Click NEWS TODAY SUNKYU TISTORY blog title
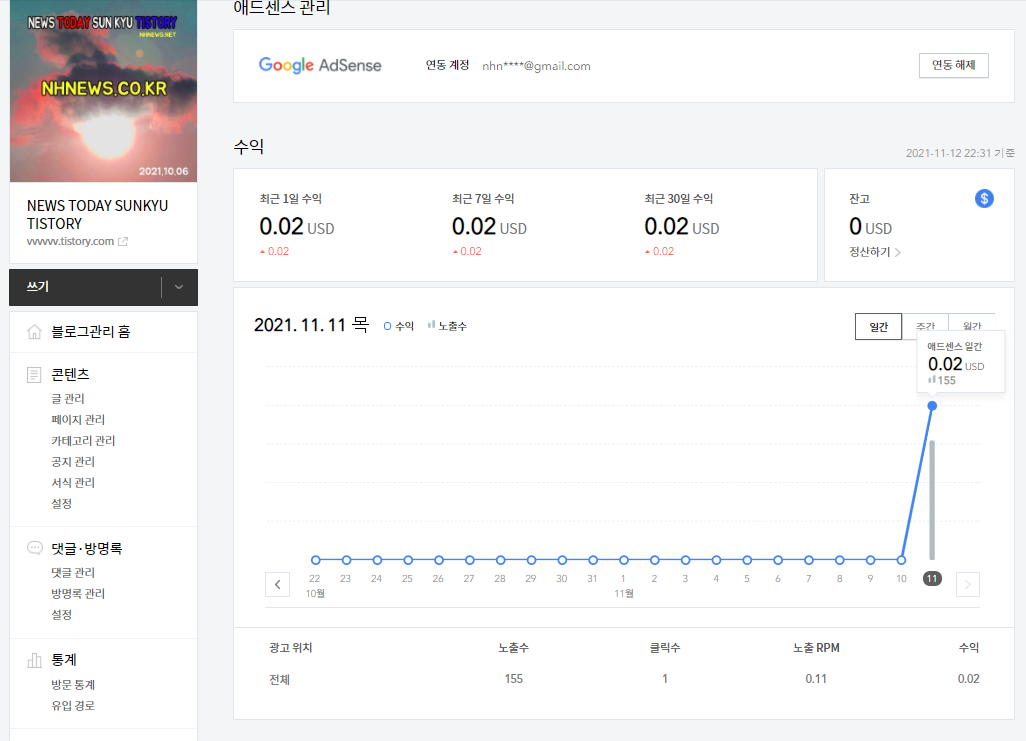1026x741 pixels. (97, 215)
